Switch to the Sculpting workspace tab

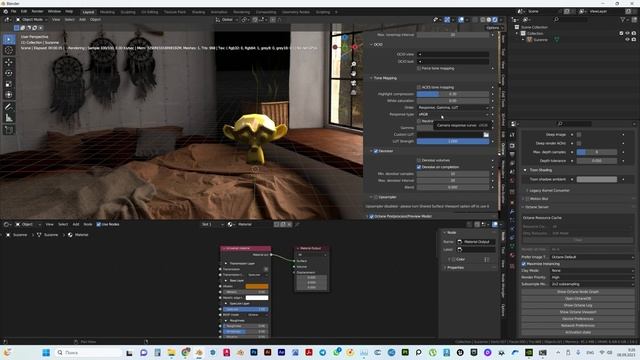[128, 12]
